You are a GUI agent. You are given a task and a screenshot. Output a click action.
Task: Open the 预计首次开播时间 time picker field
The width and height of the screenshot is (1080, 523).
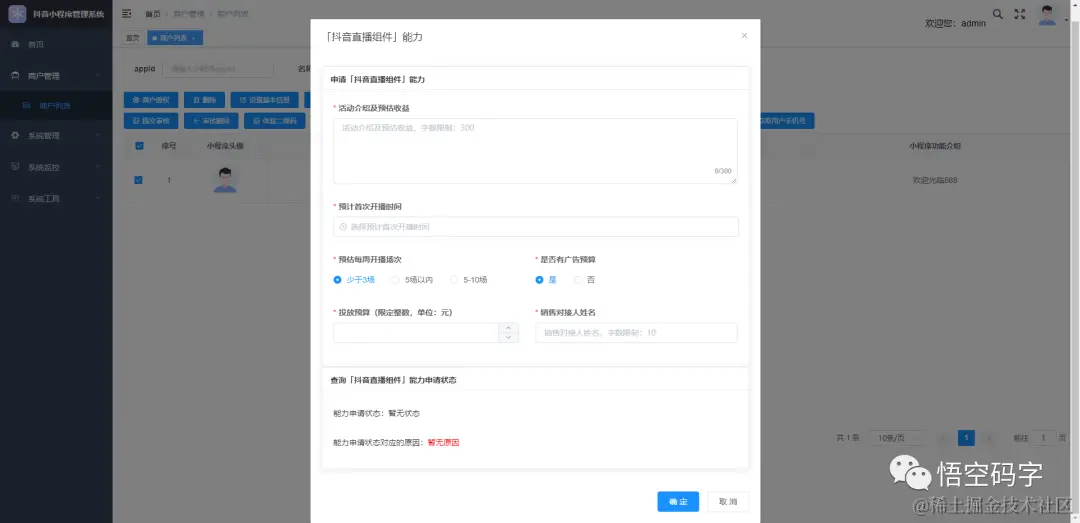(535, 227)
